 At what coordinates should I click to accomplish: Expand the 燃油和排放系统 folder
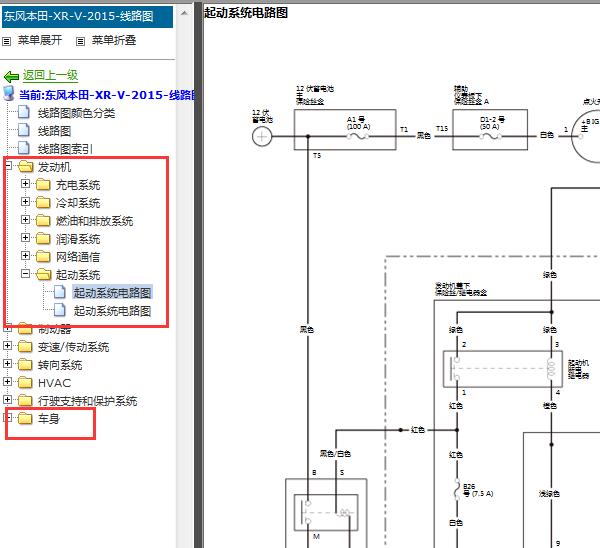coord(25,220)
